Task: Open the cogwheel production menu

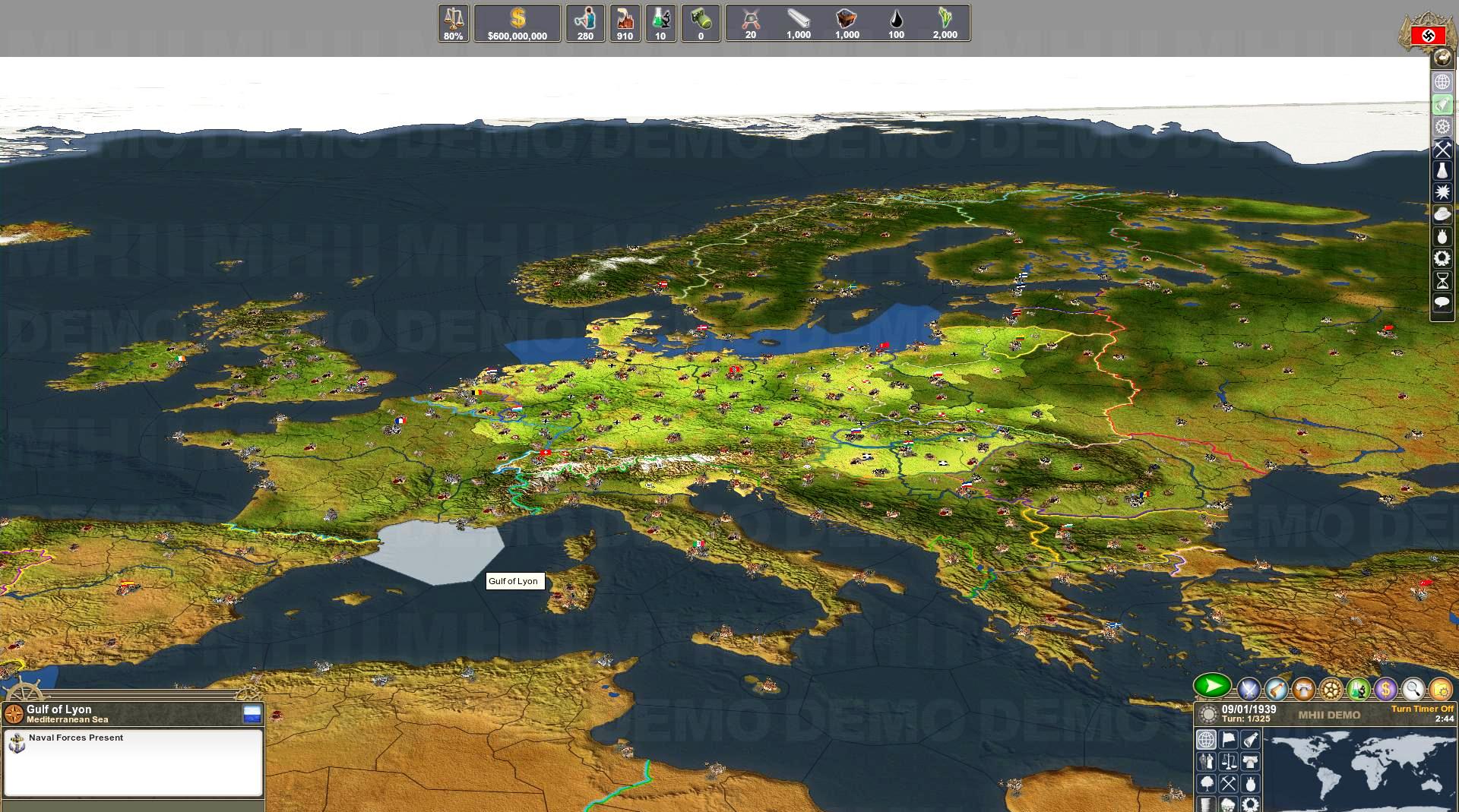Action: (1331, 689)
